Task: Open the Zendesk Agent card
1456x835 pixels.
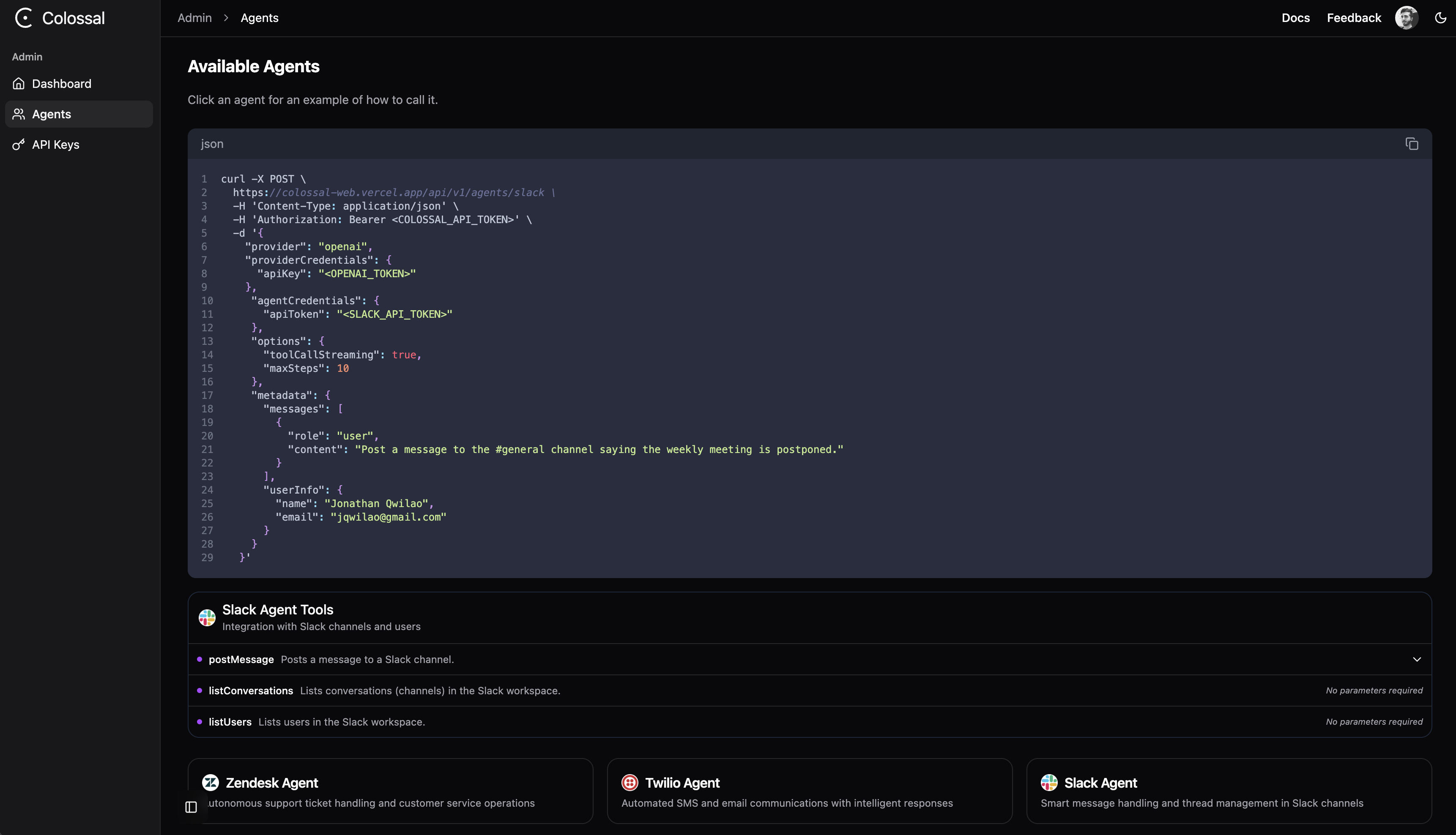Action: tap(390, 791)
